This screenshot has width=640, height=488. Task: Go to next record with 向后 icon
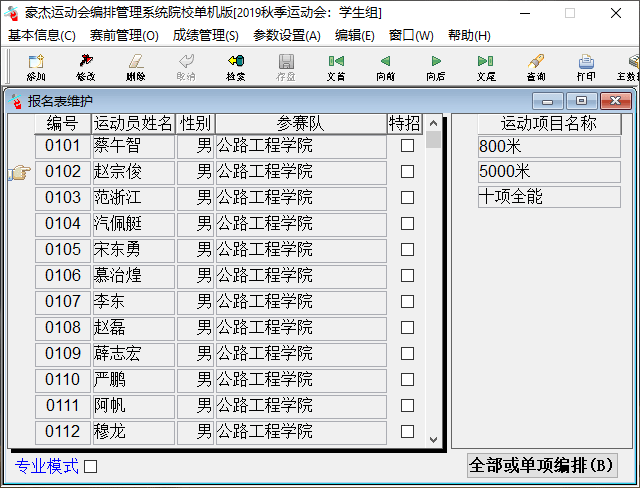click(436, 67)
